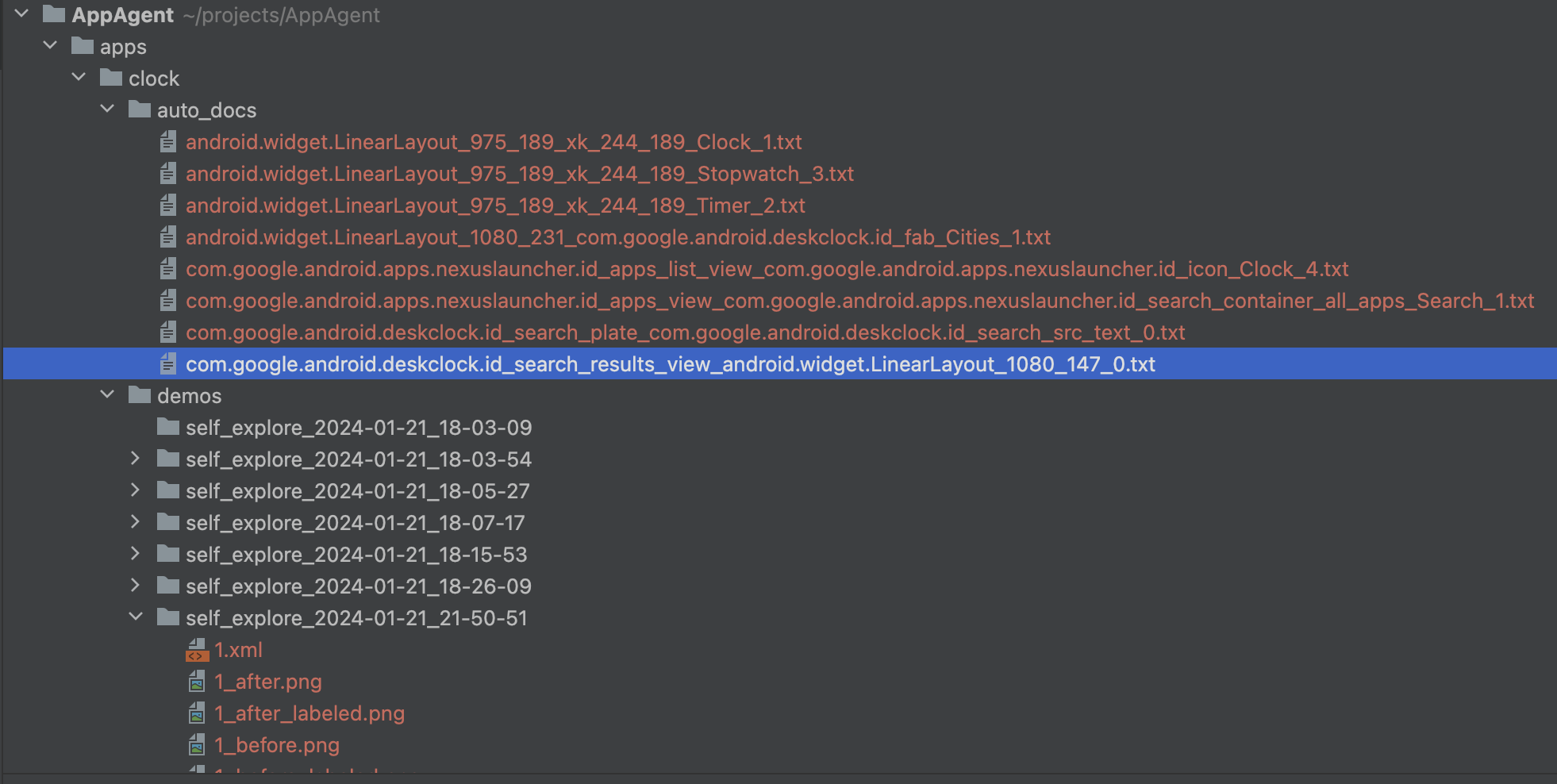Click file icon of highlighted LinearLayout_1080_147_0.txt
The image size is (1557, 784).
(x=168, y=363)
